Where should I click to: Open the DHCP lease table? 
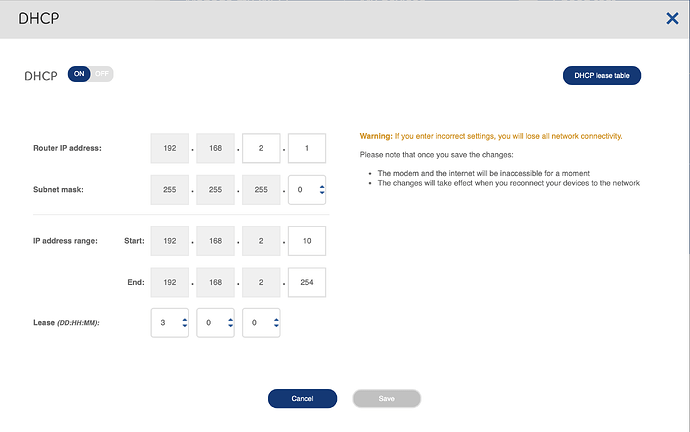coord(602,76)
